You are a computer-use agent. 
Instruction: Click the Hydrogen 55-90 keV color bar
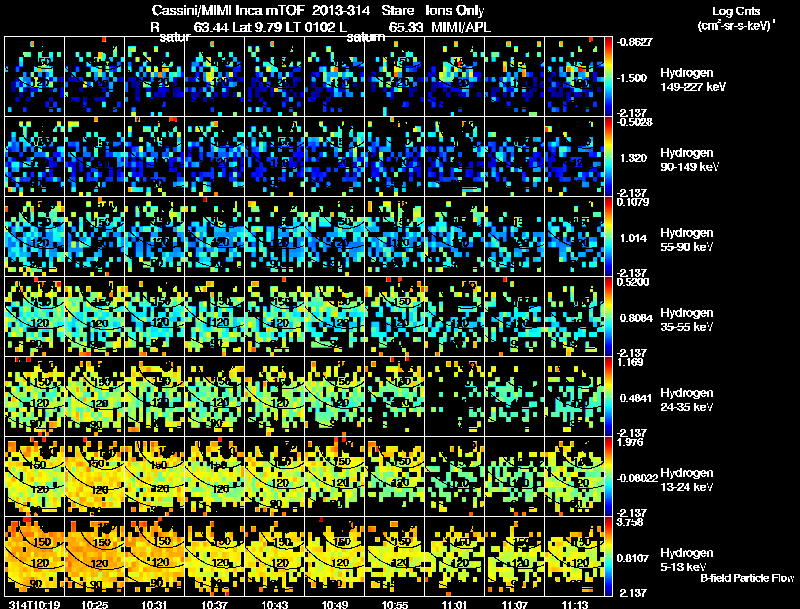coord(608,237)
